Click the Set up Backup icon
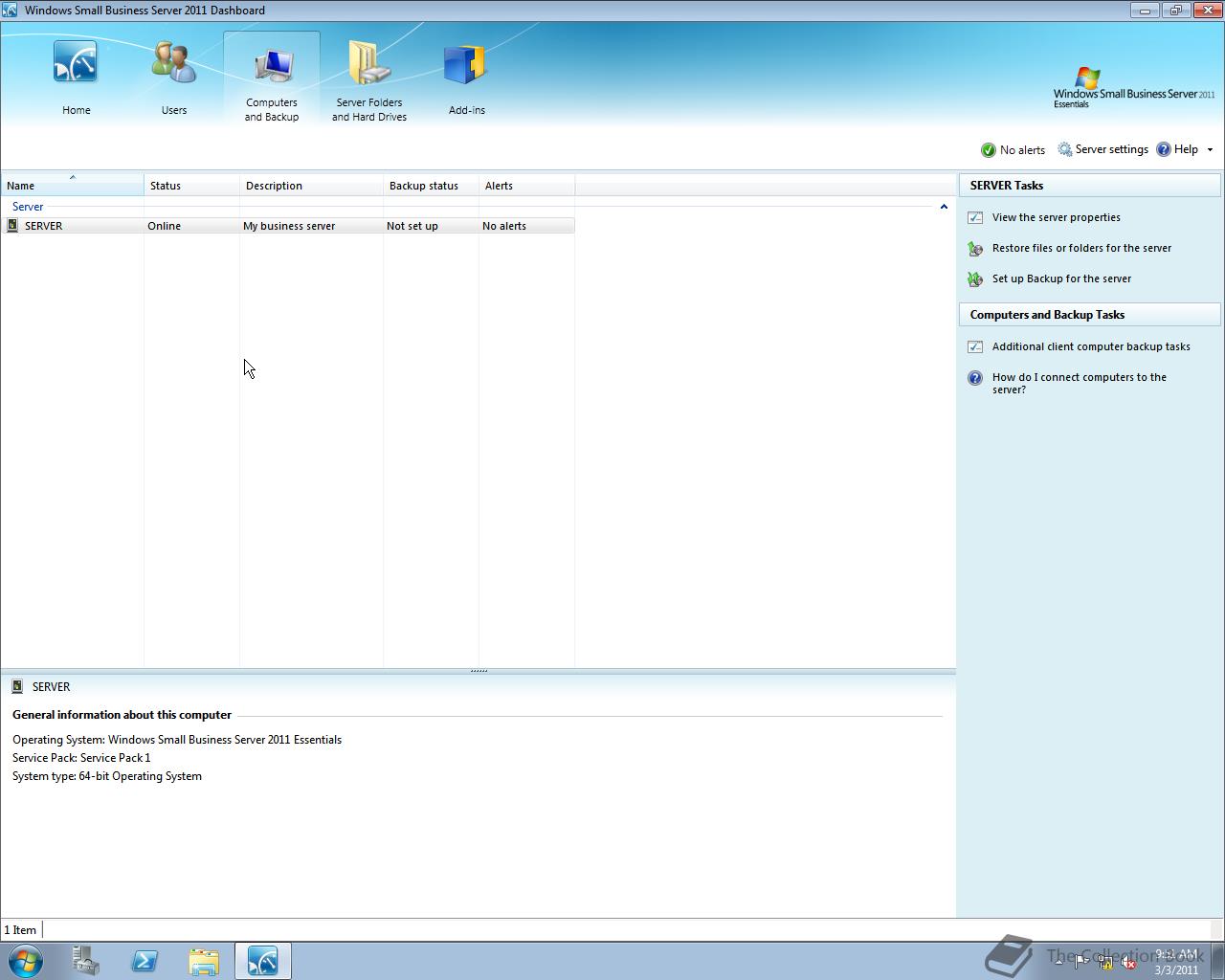 point(975,279)
